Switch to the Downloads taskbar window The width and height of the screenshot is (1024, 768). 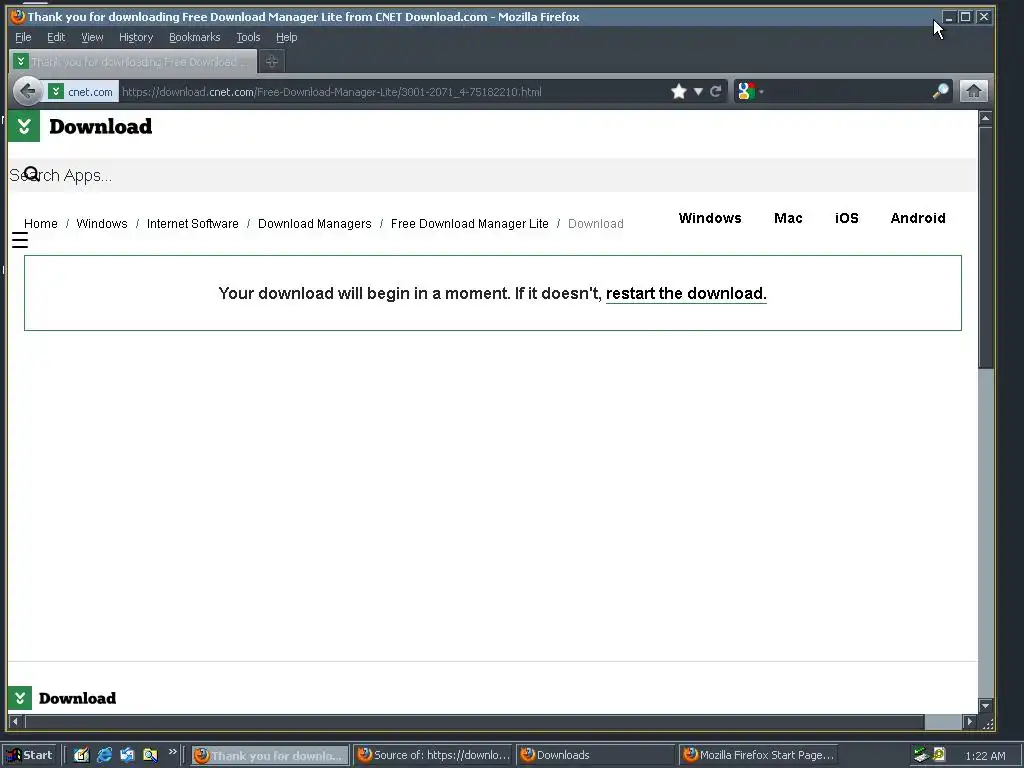[x=596, y=755]
